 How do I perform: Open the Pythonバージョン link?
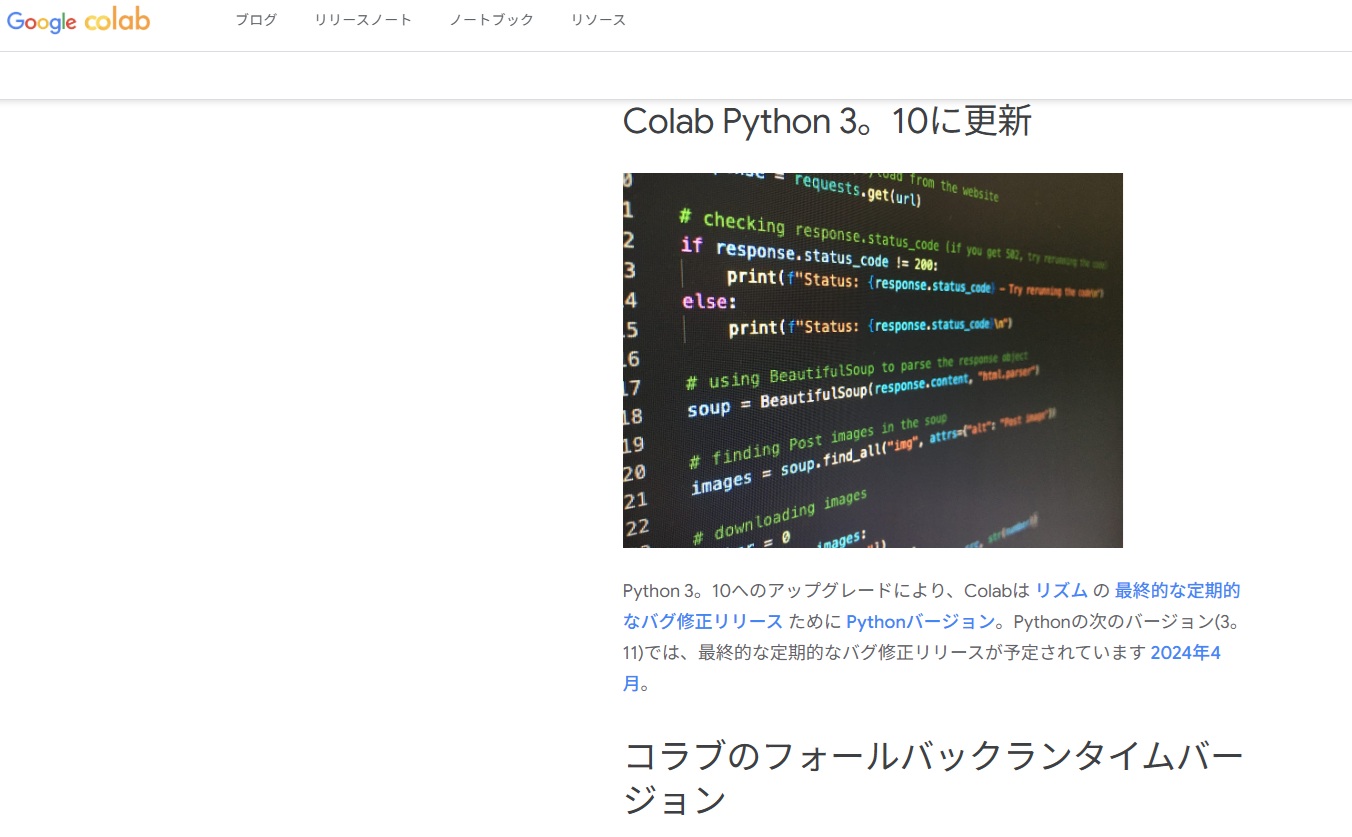[x=920, y=622]
